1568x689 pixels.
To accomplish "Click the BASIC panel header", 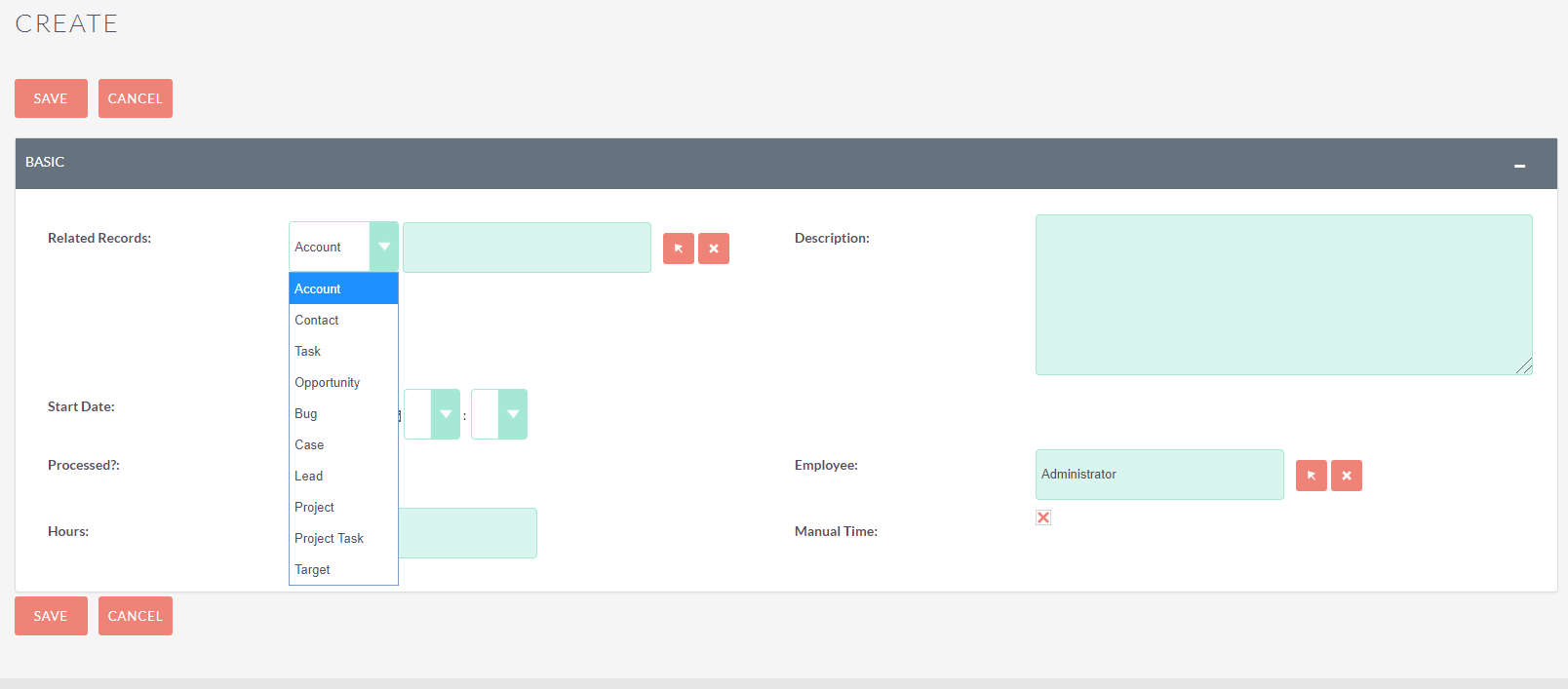I will pyautogui.click(x=786, y=164).
